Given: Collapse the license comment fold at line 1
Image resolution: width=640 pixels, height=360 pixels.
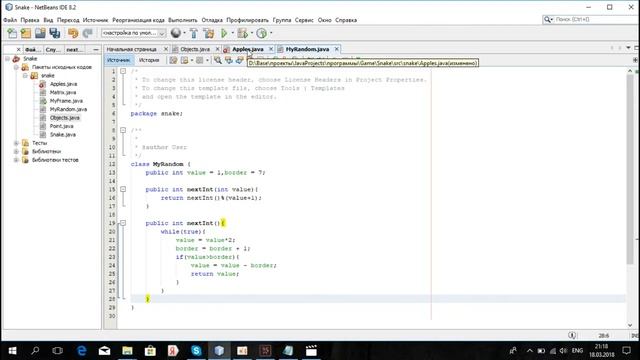Looking at the screenshot, I should 123,71.
